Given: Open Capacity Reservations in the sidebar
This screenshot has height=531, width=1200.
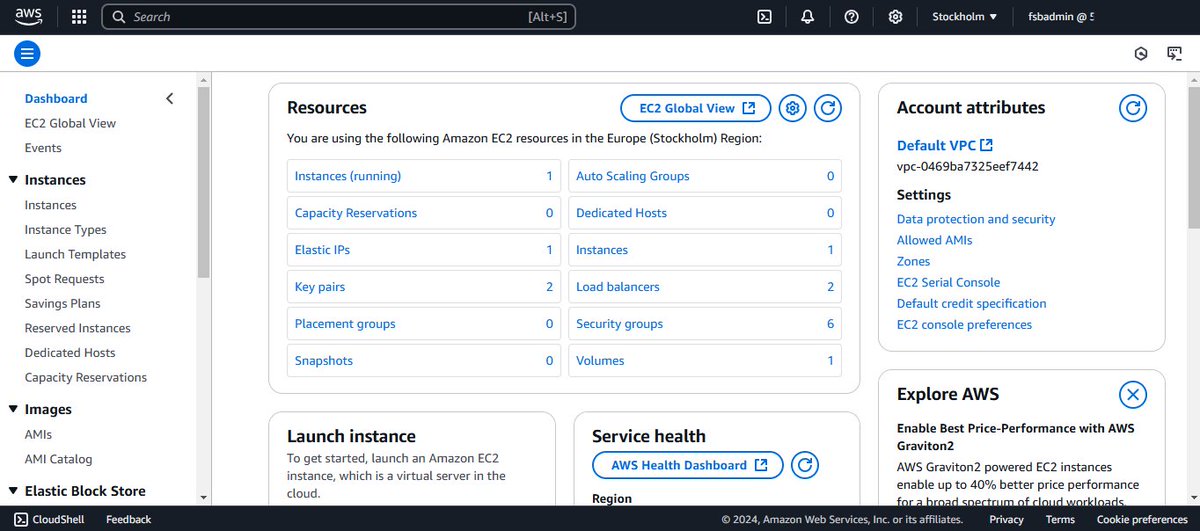Looking at the screenshot, I should [x=85, y=377].
